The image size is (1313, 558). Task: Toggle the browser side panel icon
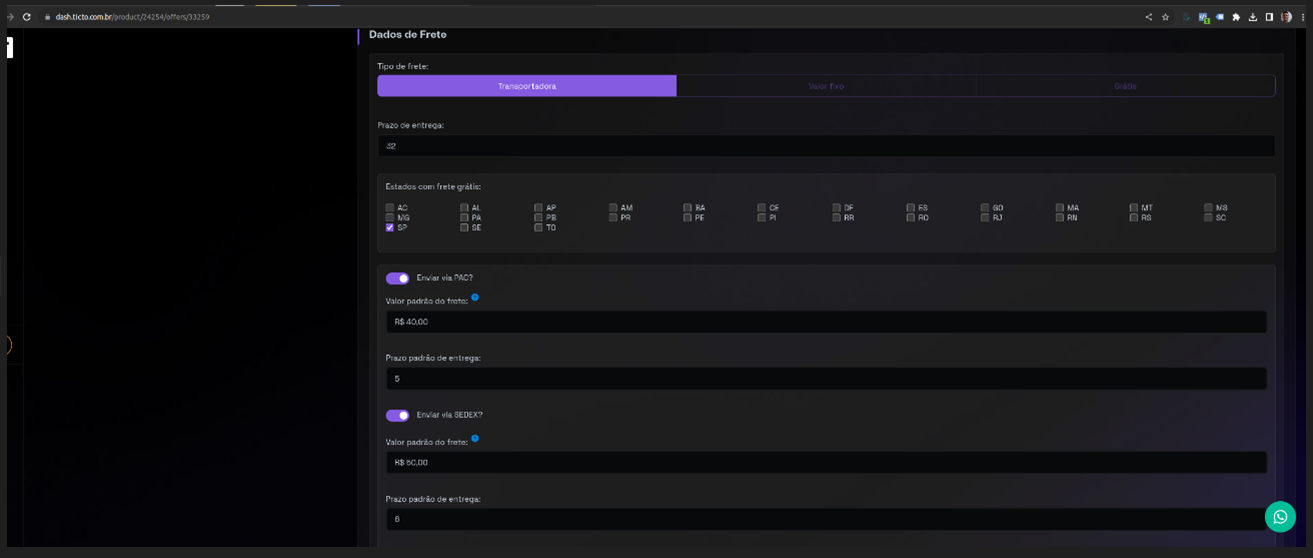[x=1269, y=17]
